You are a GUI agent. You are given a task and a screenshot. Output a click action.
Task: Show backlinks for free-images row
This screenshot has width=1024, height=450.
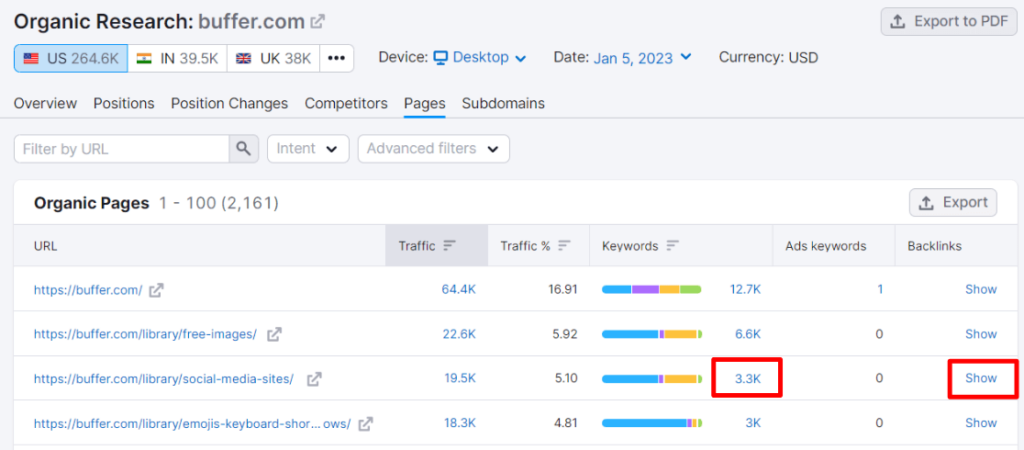click(x=981, y=334)
